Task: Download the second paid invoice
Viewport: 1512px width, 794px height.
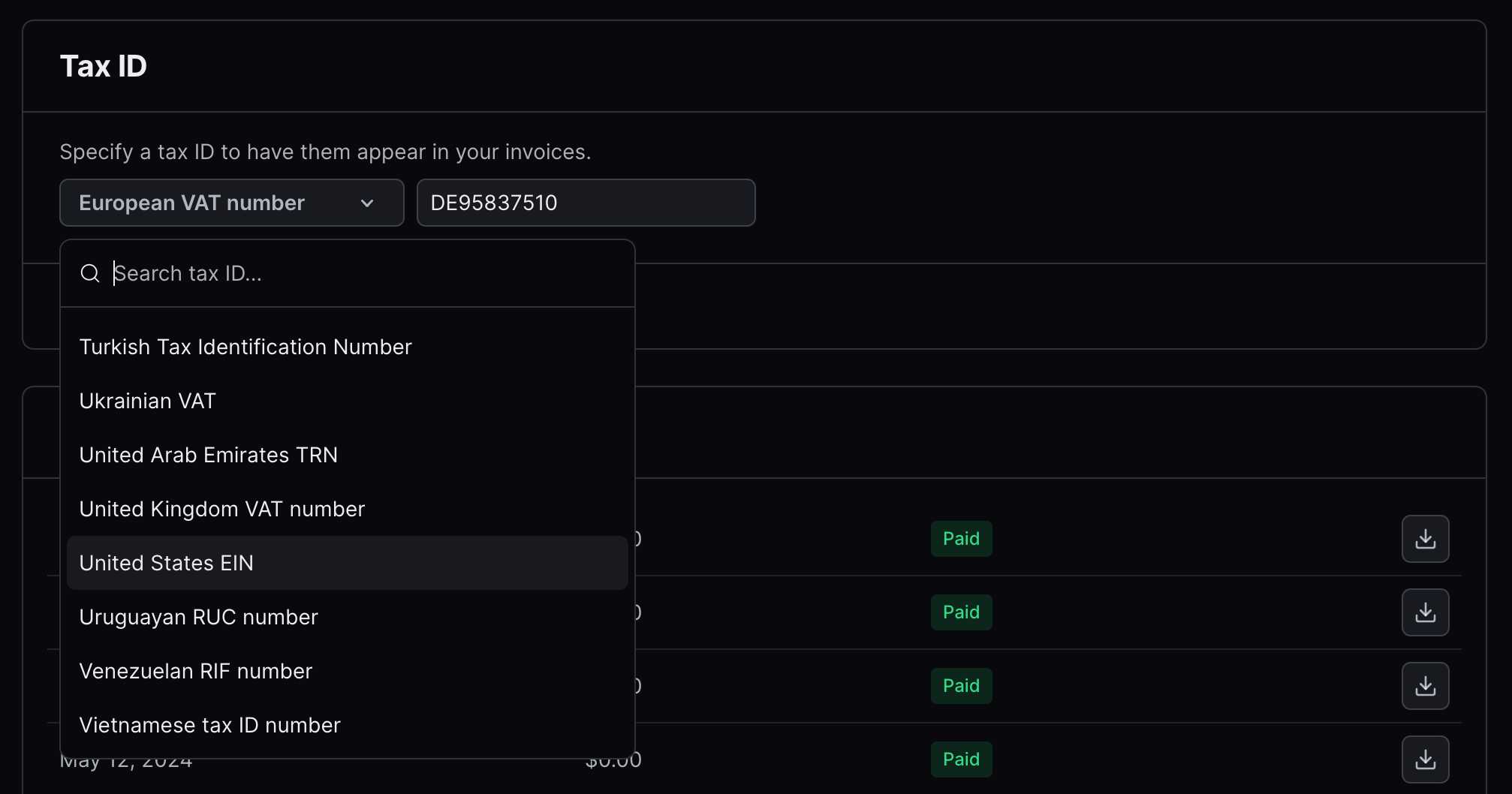Action: point(1425,612)
